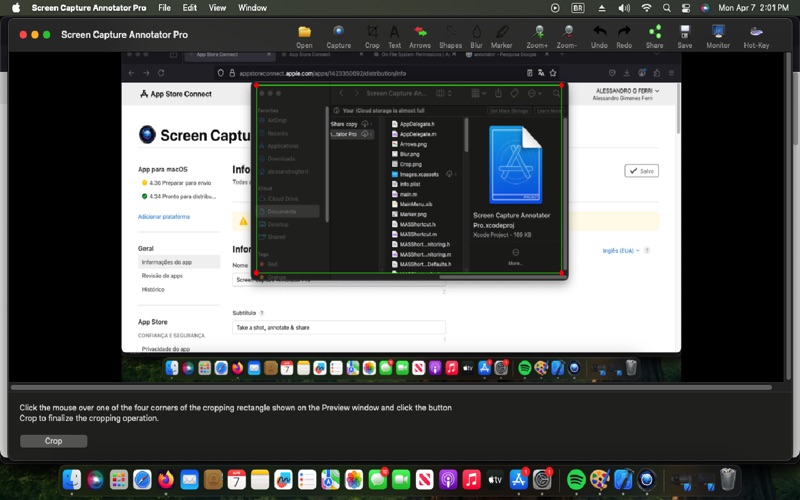The width and height of the screenshot is (800, 500).
Task: Open Siri from the menu bar
Action: [705, 8]
